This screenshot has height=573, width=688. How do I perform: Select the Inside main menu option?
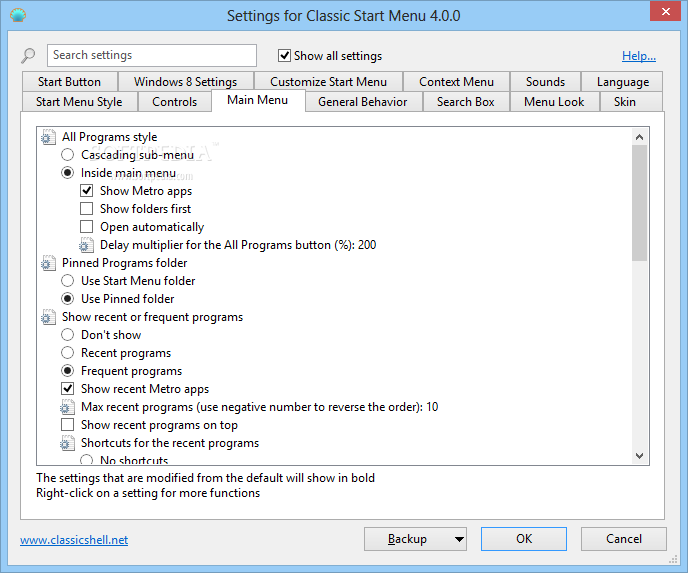[x=67, y=173]
